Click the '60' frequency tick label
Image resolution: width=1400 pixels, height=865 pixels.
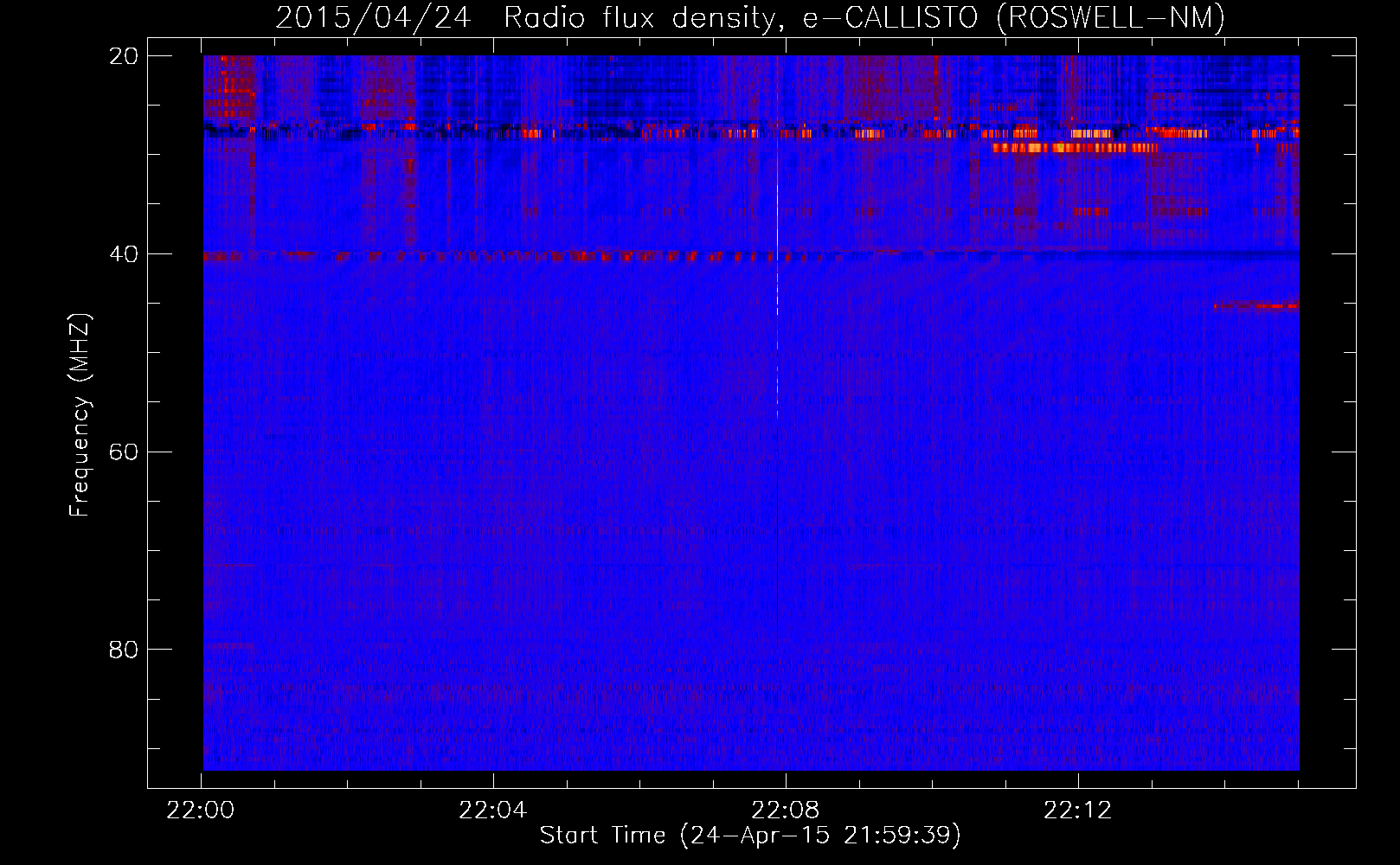coord(124,452)
